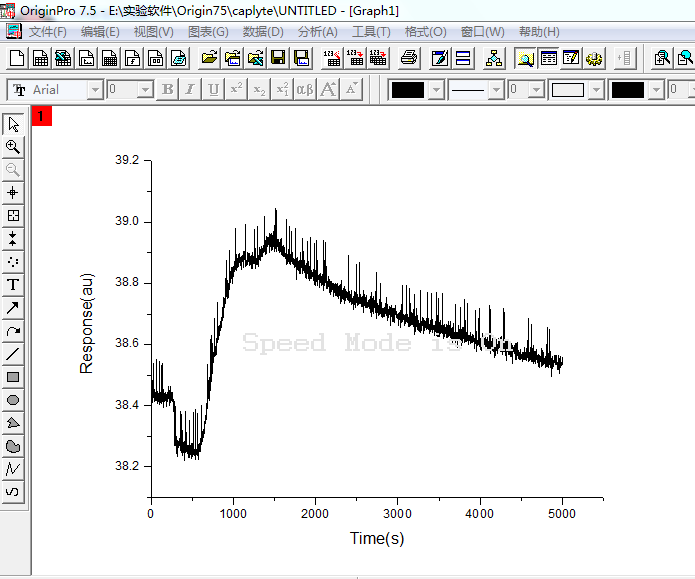Open the 数据(D) menu
Image resolution: width=695 pixels, height=579 pixels.
tap(263, 32)
